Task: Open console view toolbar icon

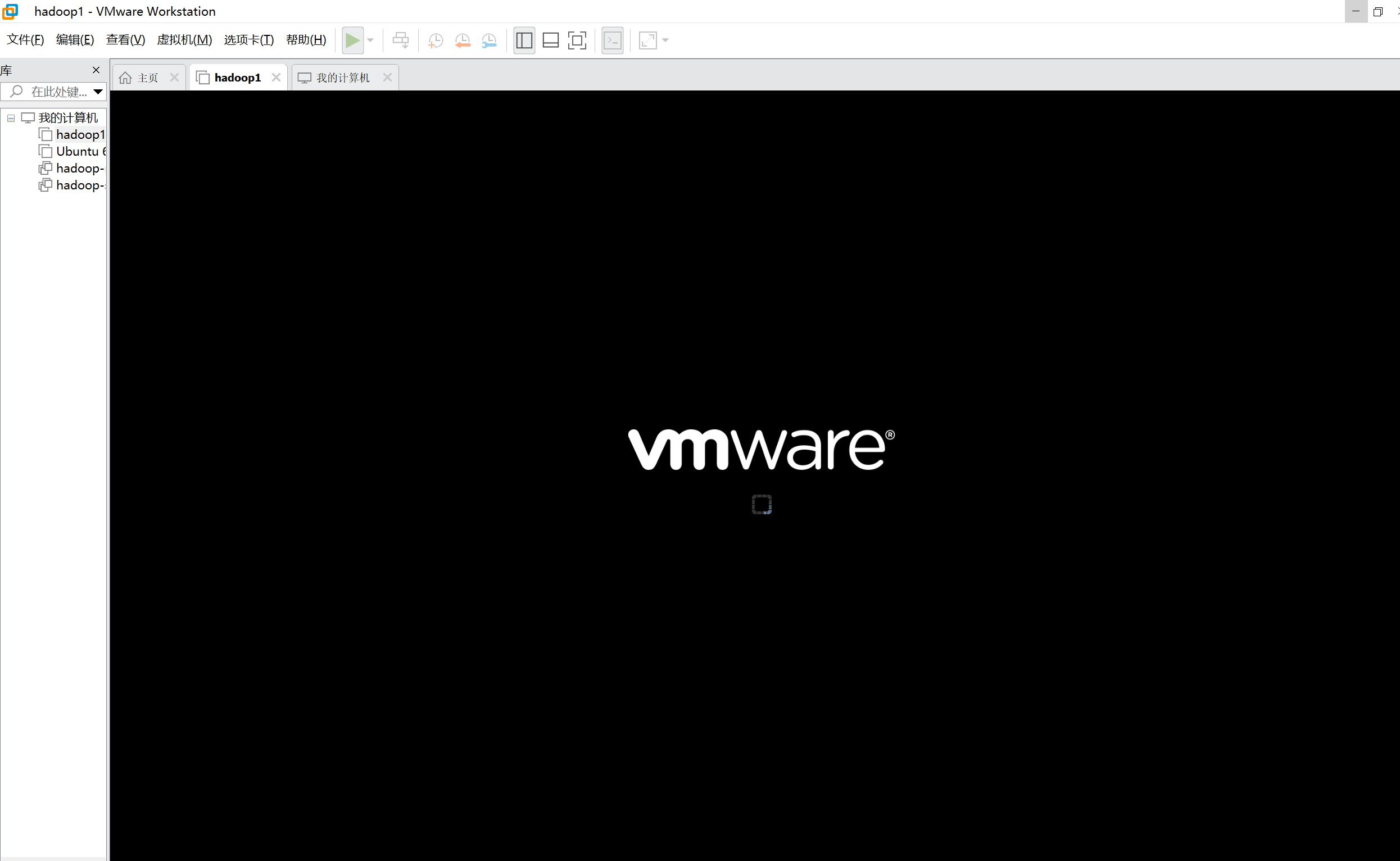Action: click(x=613, y=40)
